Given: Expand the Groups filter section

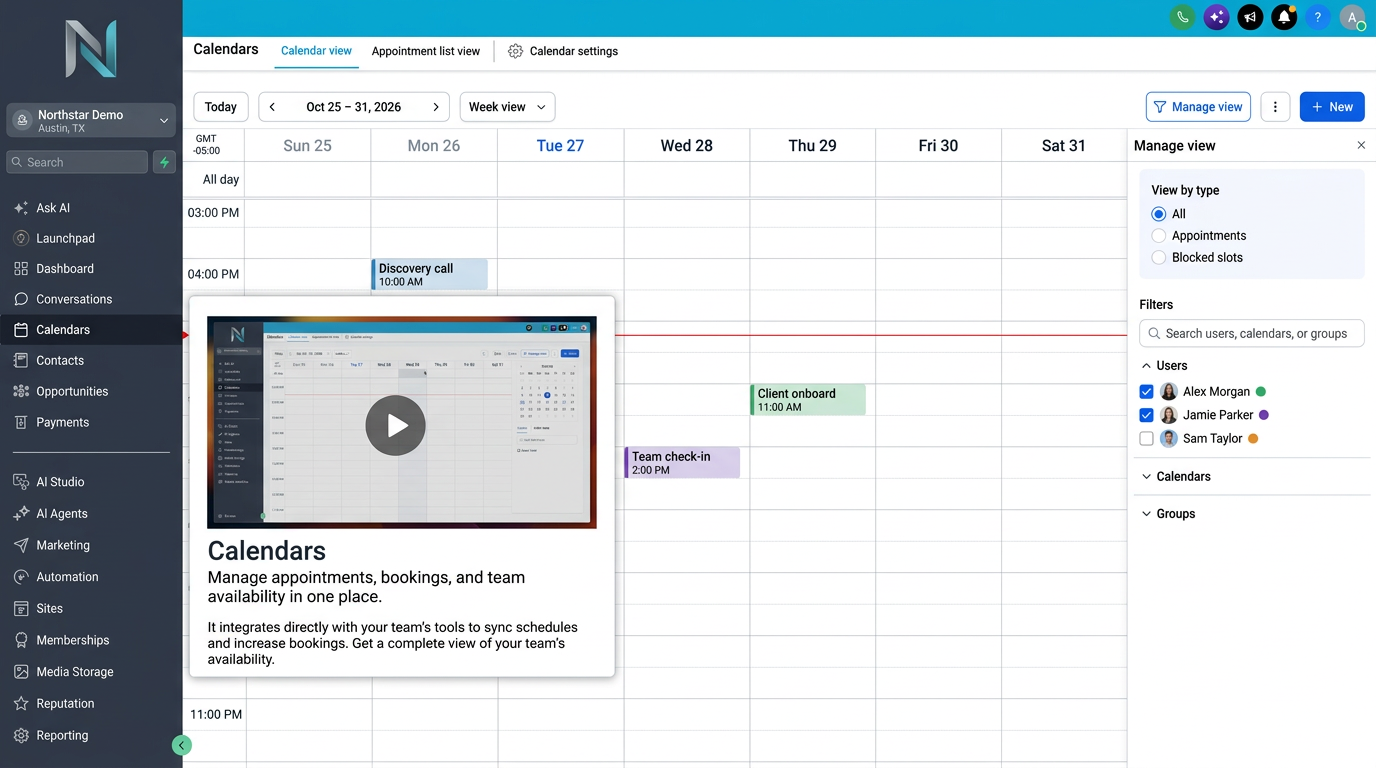Looking at the screenshot, I should tap(1168, 514).
